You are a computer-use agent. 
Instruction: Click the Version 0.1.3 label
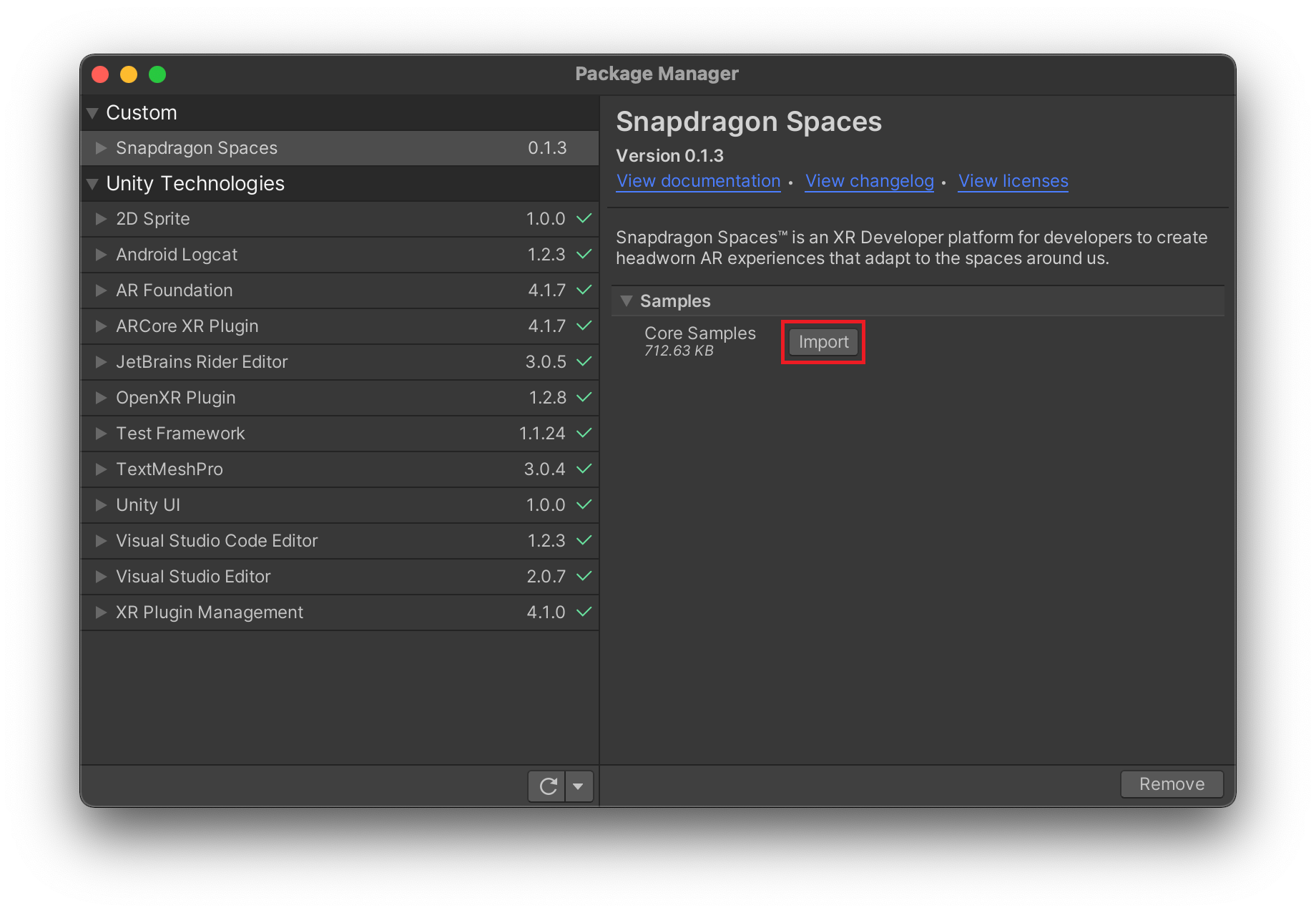click(669, 156)
